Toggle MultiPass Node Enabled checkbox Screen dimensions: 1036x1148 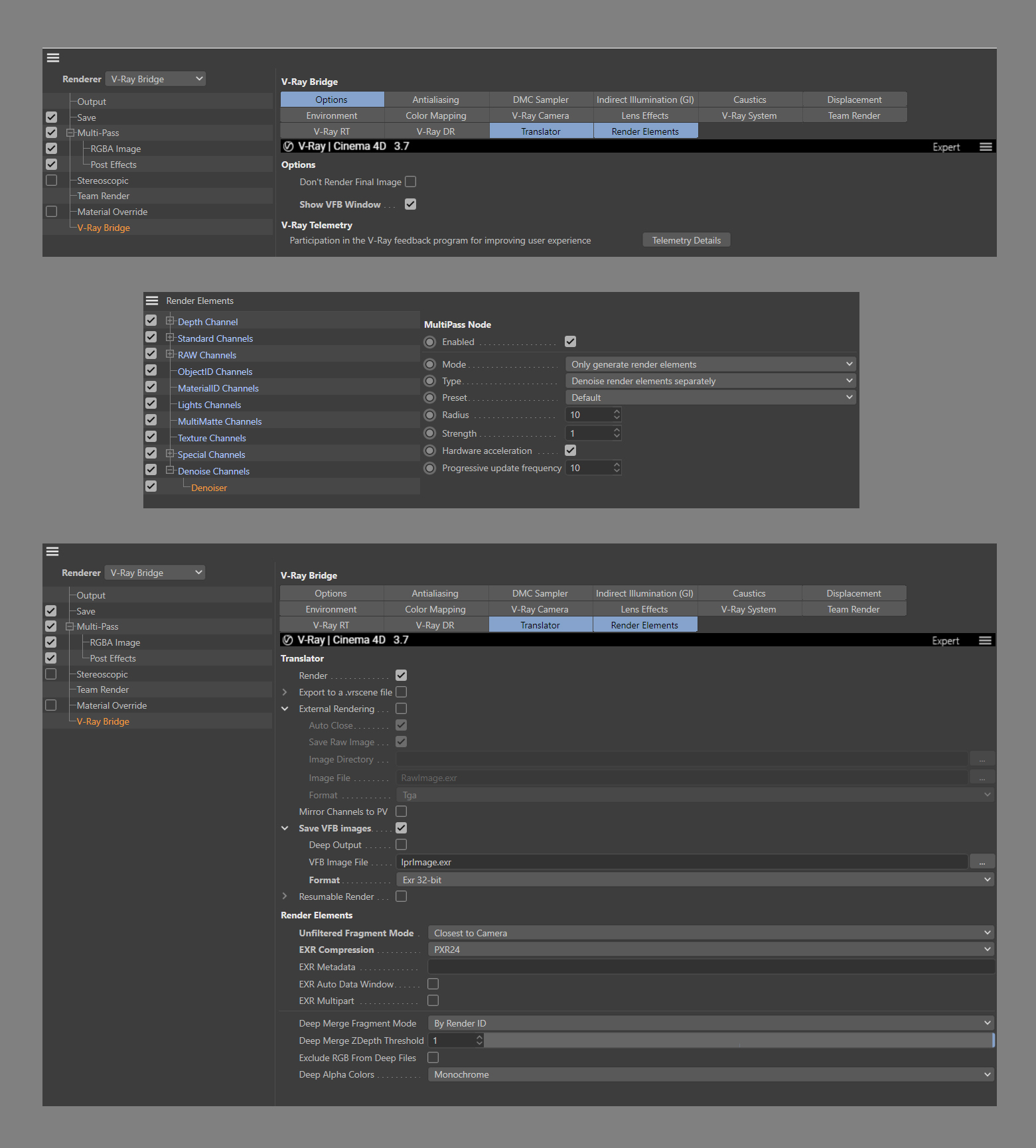(x=571, y=342)
